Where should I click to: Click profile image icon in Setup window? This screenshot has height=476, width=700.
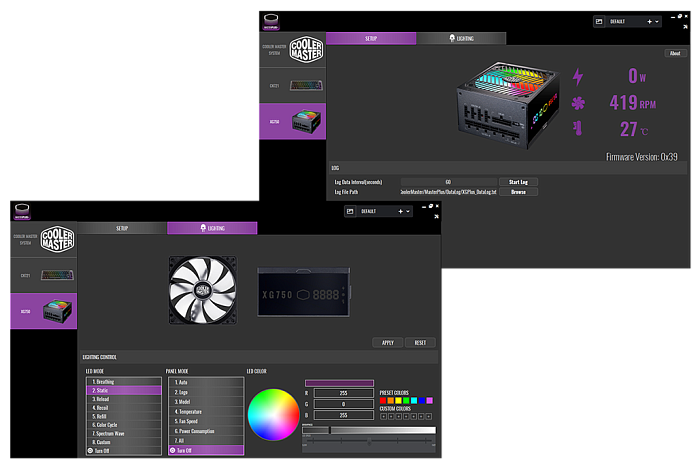(x=599, y=21)
